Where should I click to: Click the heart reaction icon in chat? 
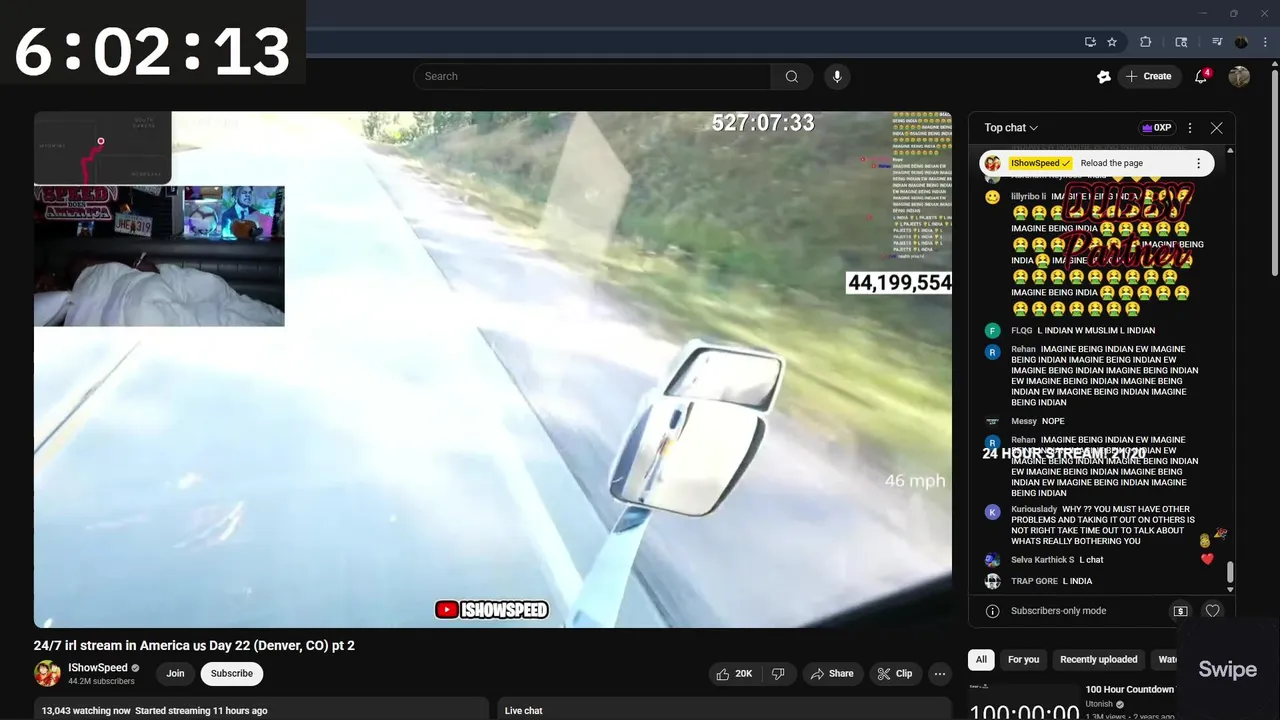coord(1212,611)
